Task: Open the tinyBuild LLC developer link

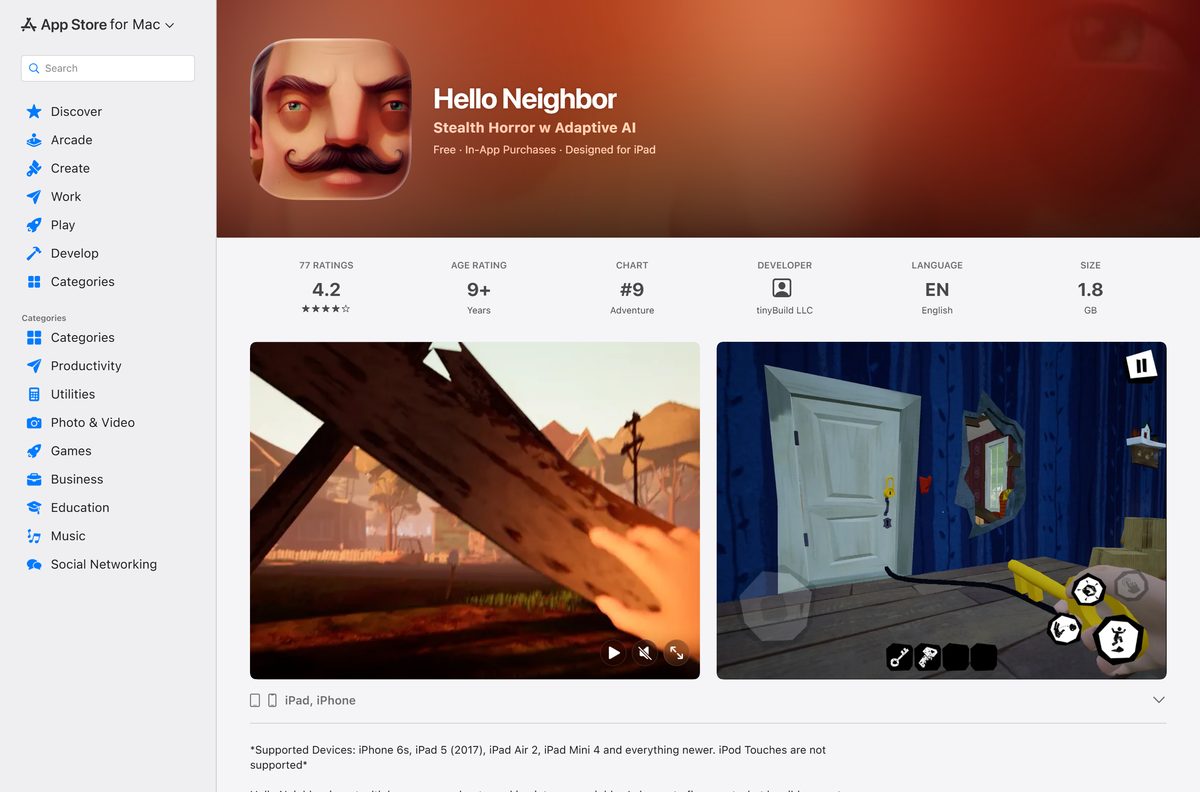Action: pyautogui.click(x=785, y=310)
